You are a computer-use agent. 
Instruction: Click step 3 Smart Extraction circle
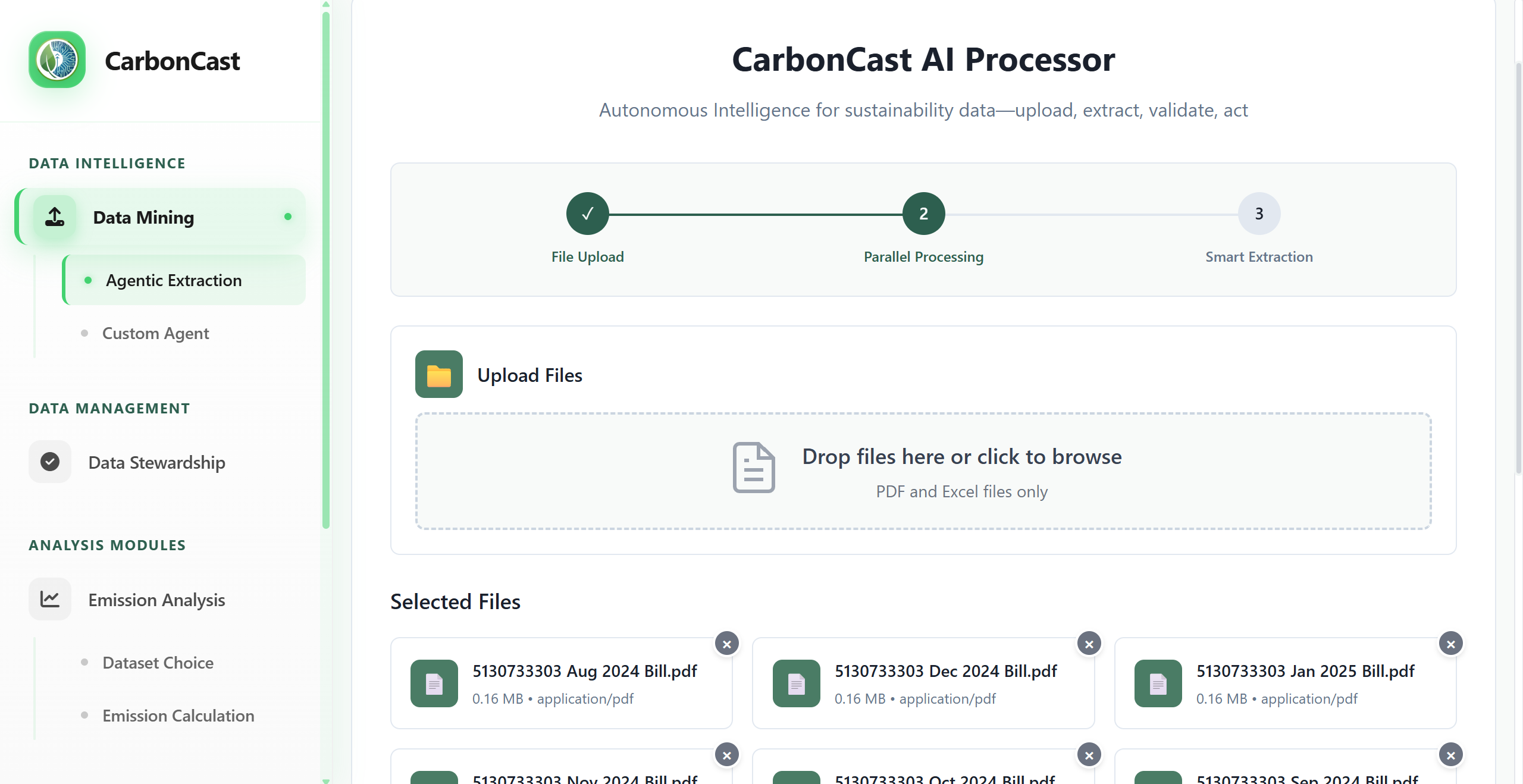click(1259, 214)
